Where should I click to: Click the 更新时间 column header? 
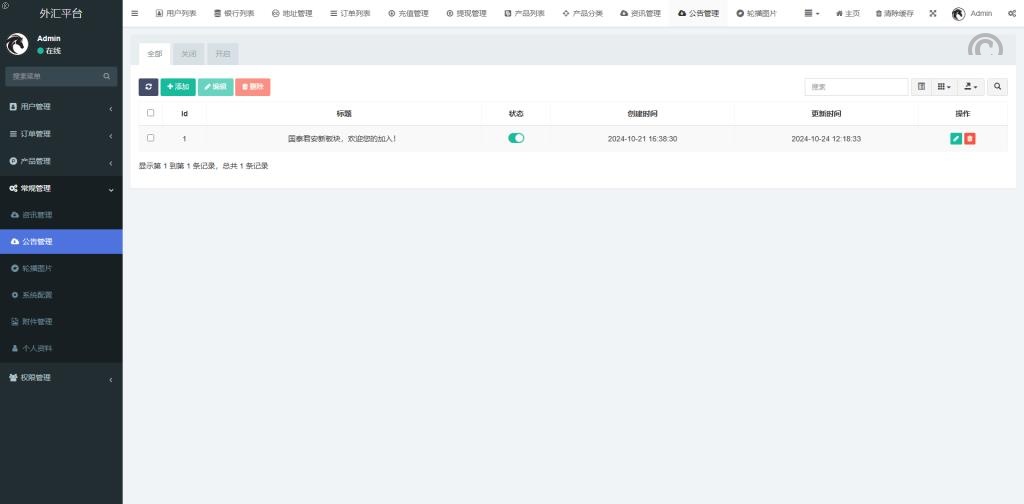click(x=825, y=114)
